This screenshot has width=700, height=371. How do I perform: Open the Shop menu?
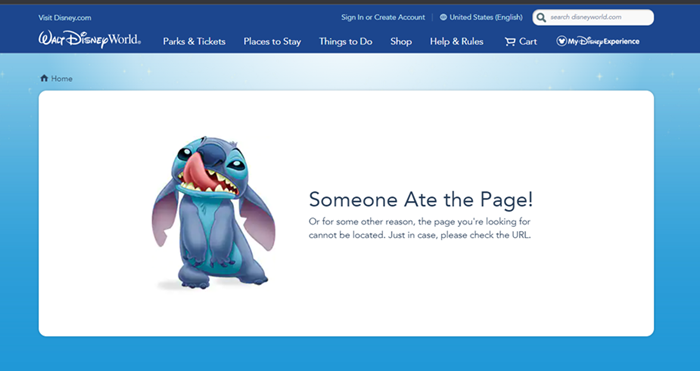click(401, 42)
